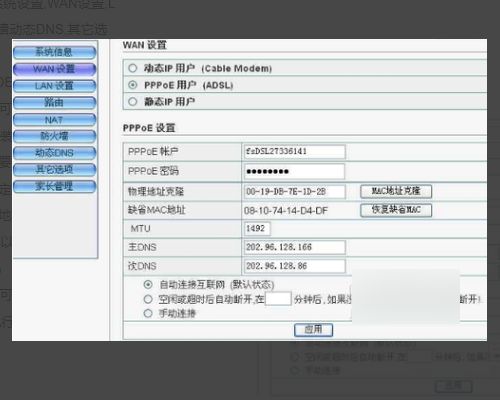The height and width of the screenshot is (400, 500).
Task: Open the 家长管理 menu item
Action: coord(54,186)
